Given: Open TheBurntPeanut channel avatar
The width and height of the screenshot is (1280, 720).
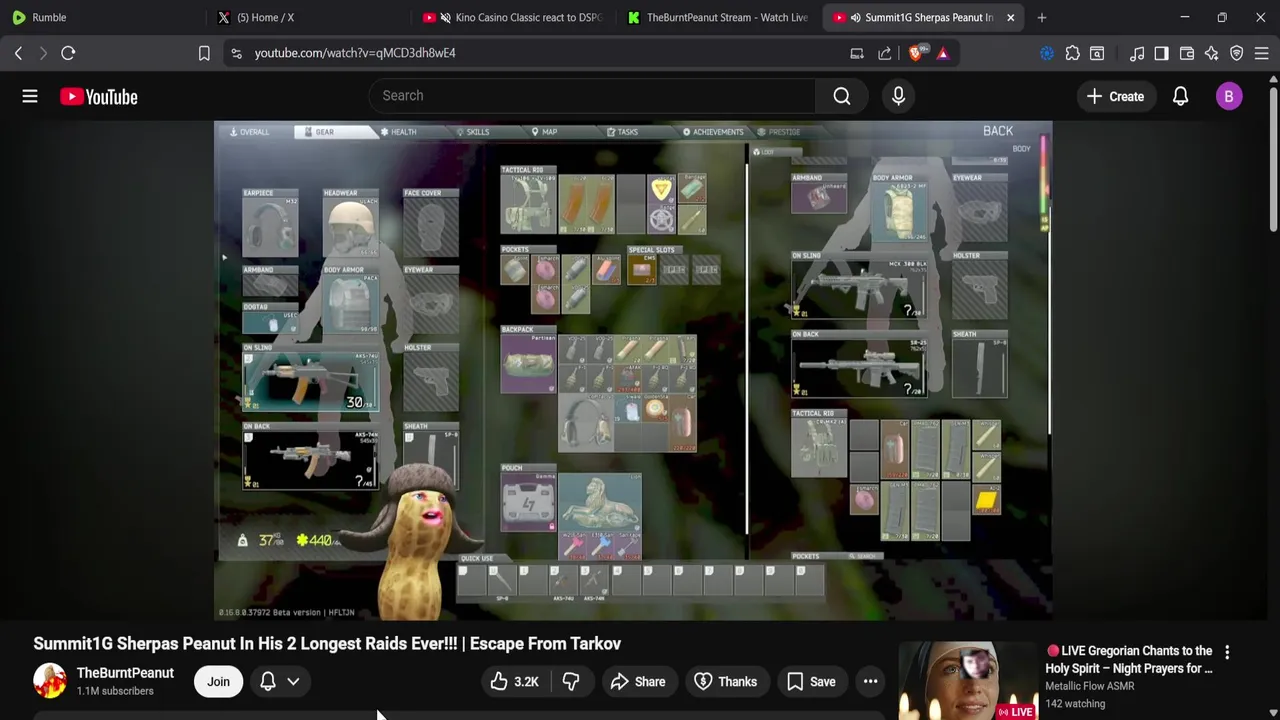Looking at the screenshot, I should click(50, 681).
